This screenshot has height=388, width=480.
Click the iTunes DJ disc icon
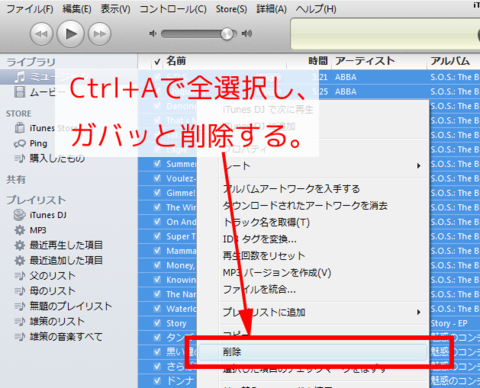coord(20,215)
